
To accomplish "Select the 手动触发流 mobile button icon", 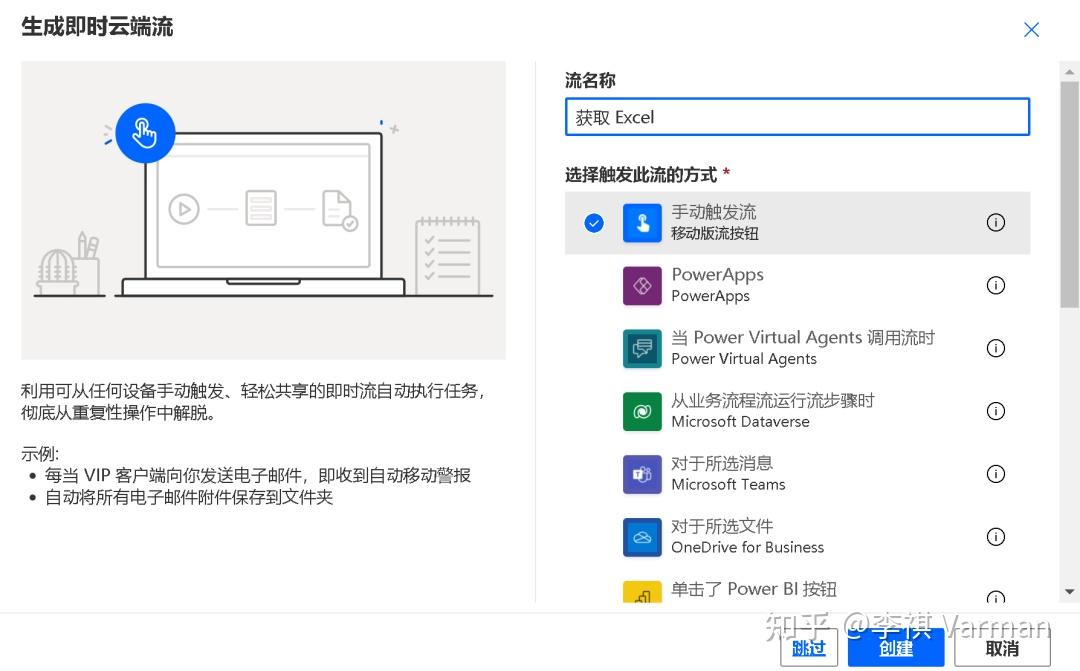I will 642,222.
